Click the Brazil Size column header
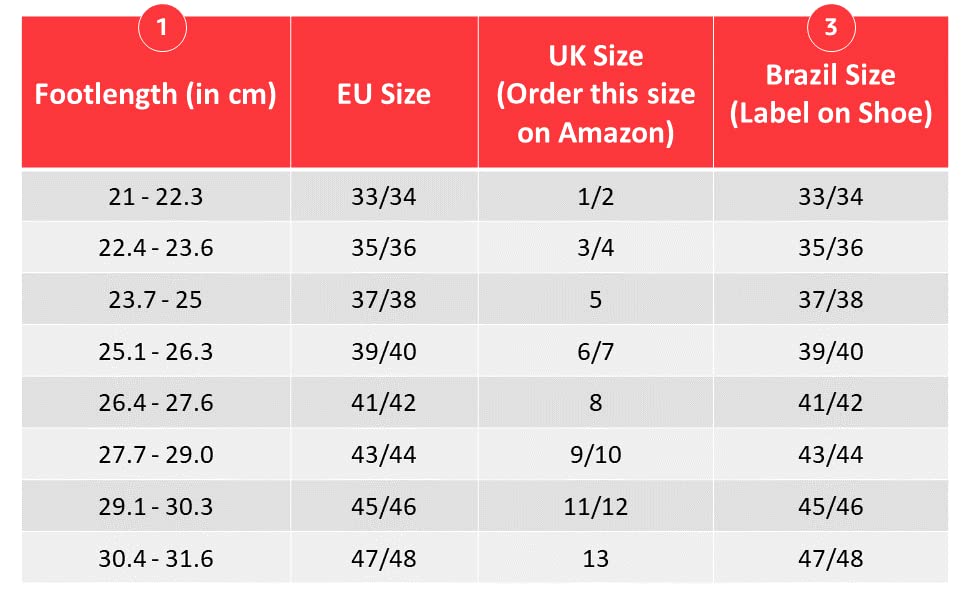The height and width of the screenshot is (600, 970). [830, 95]
